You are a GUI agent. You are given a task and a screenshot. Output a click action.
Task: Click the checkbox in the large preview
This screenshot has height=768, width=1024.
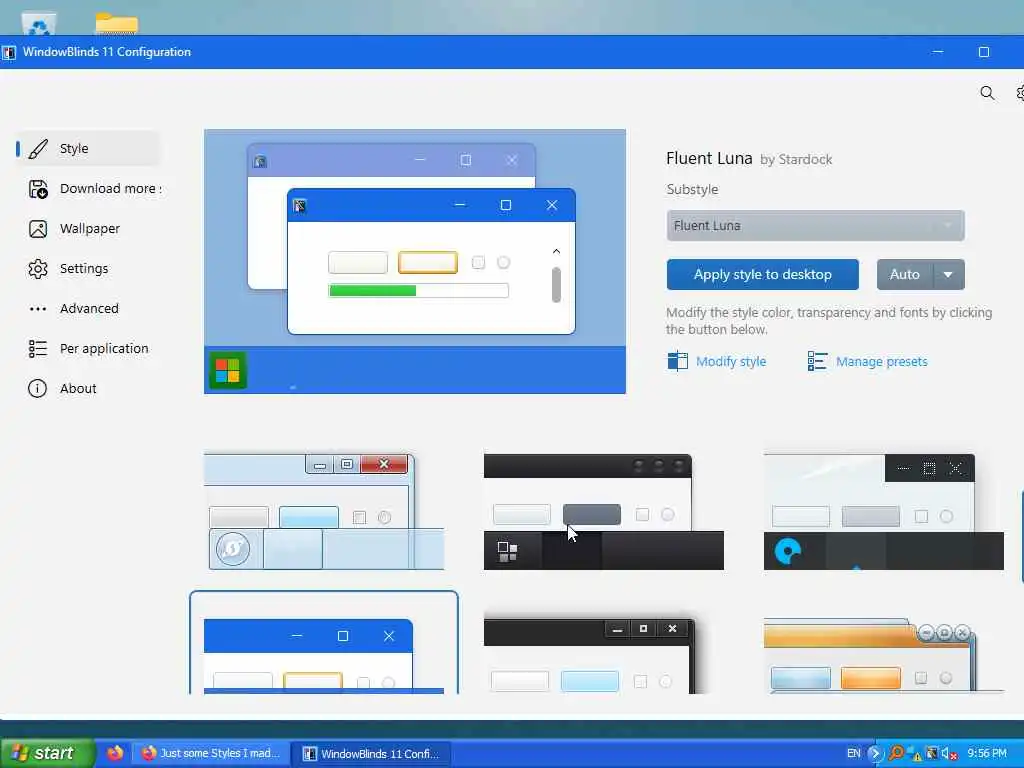(x=479, y=263)
